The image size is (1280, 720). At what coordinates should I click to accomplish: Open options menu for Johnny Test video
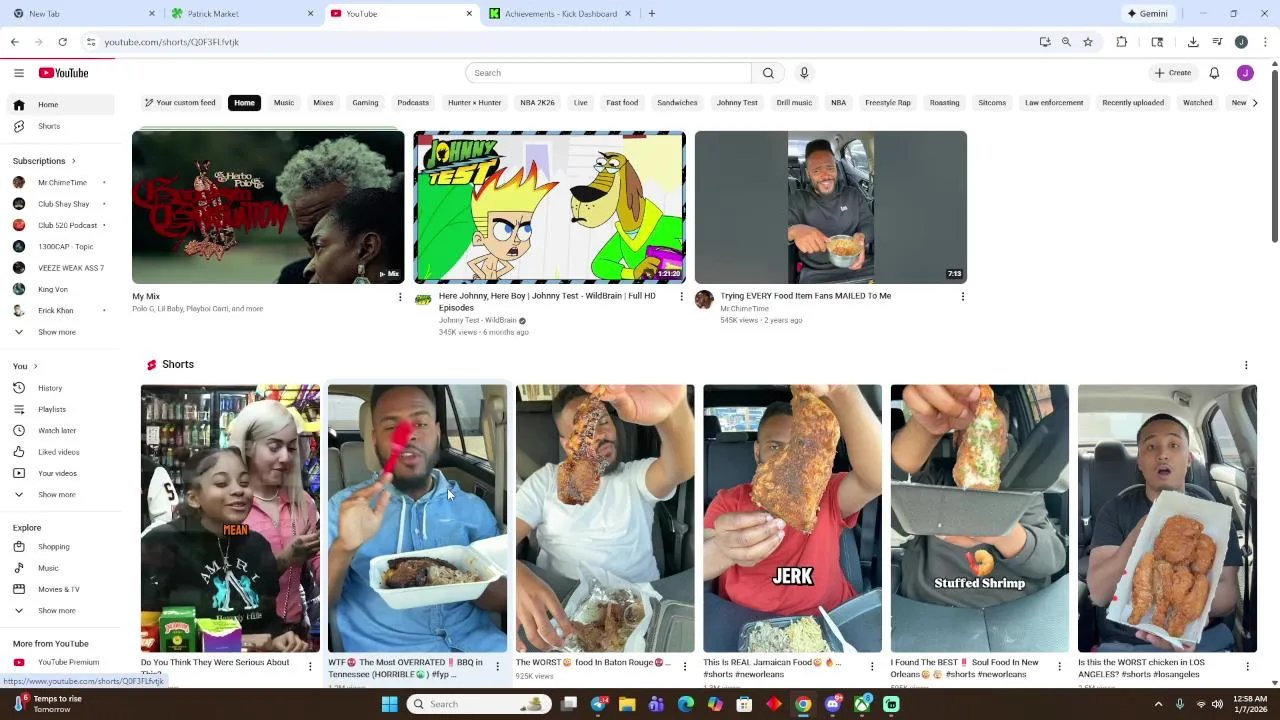click(682, 297)
